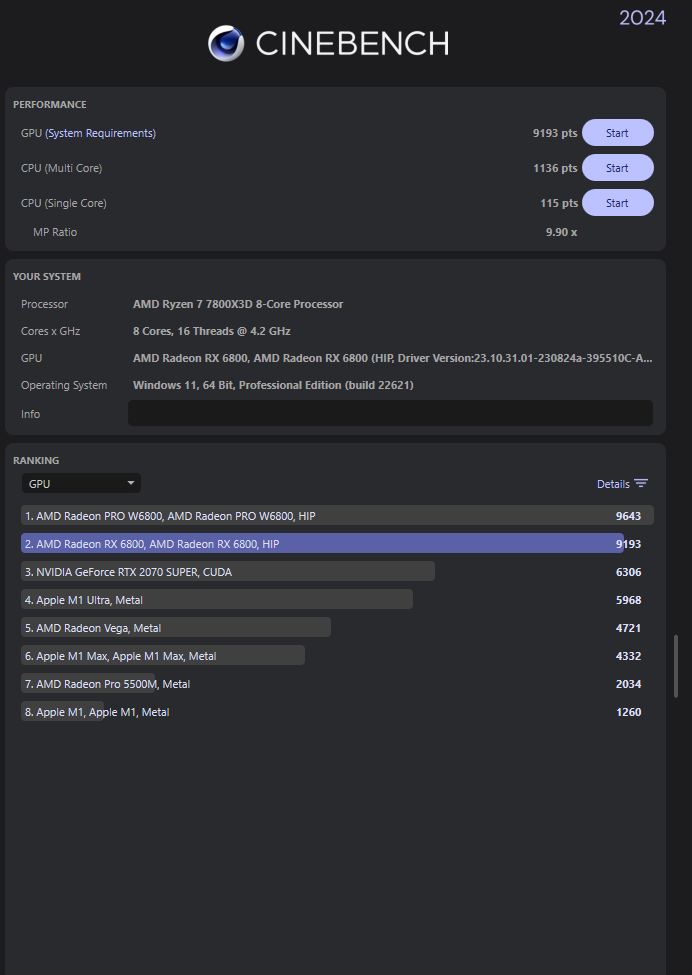Click the AMD Ryzen 7 7800X3D processor text
692x975 pixels.
coord(238,304)
